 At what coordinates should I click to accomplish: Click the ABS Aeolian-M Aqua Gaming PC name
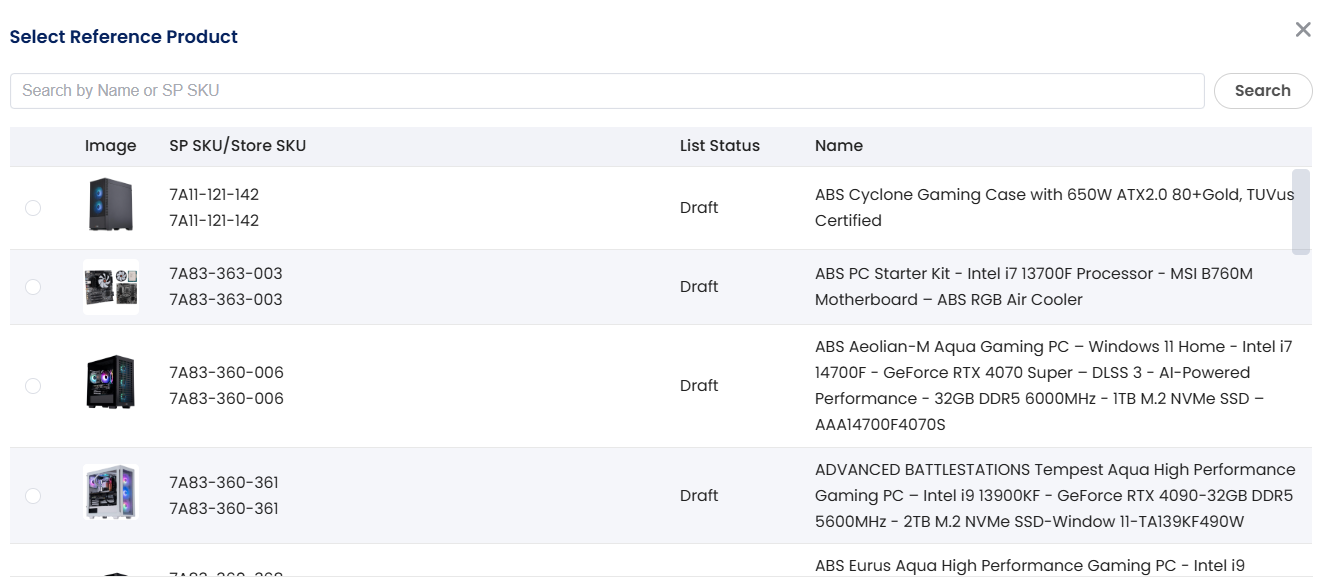point(1054,386)
